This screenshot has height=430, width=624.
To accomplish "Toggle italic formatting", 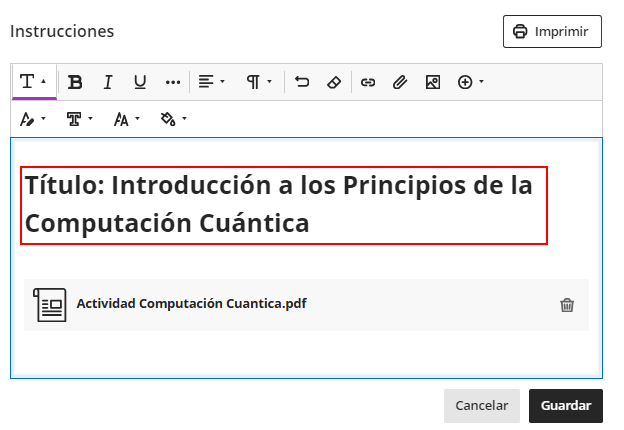I will (108, 82).
